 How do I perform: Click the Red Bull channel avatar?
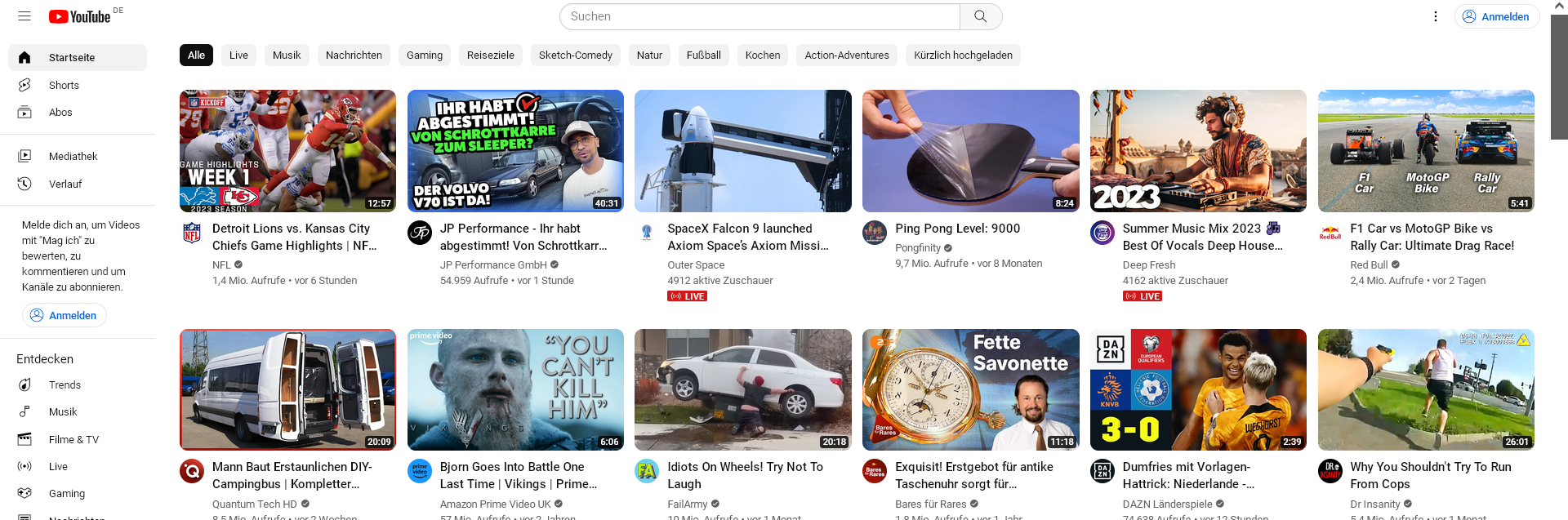coord(1330,233)
